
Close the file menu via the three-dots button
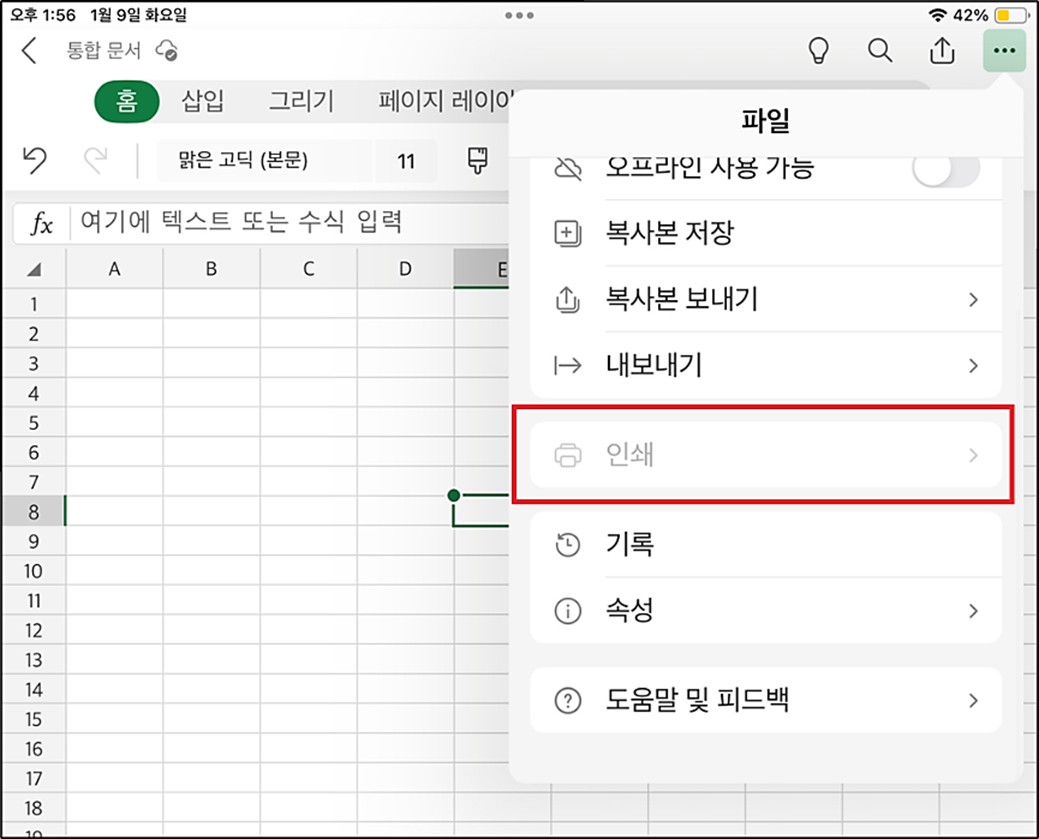tap(1004, 51)
